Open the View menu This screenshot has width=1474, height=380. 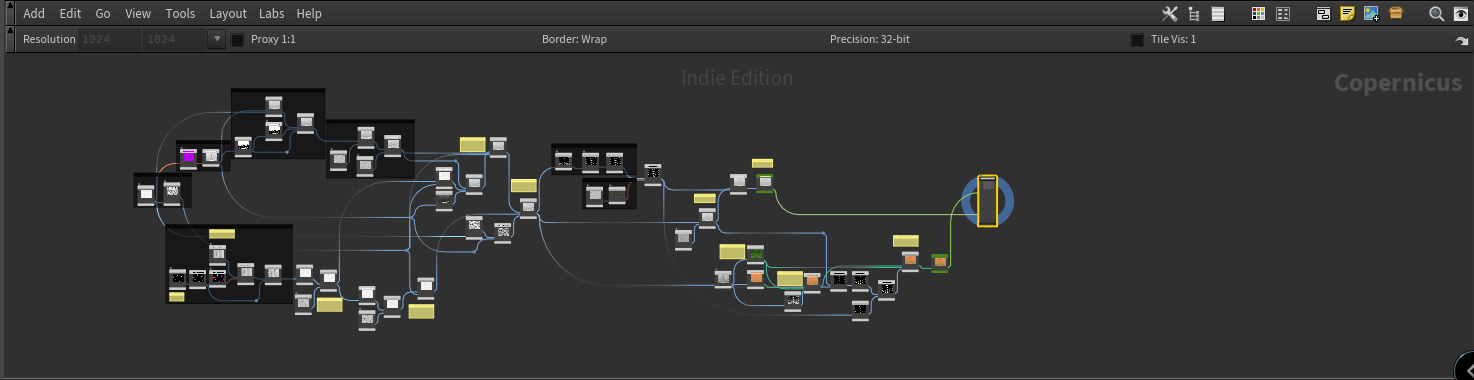point(138,14)
